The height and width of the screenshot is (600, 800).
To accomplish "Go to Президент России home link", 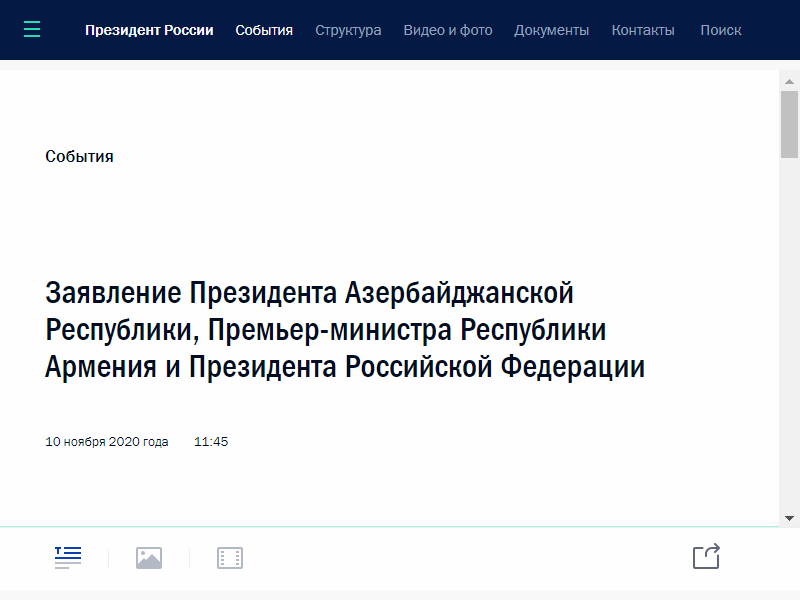I will click(149, 30).
